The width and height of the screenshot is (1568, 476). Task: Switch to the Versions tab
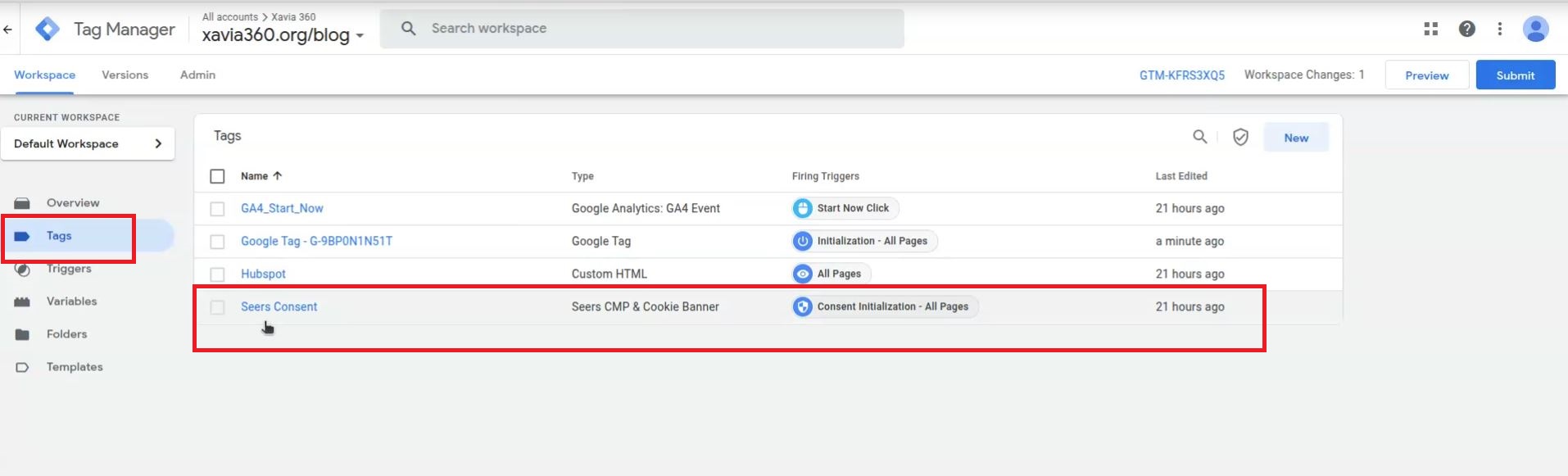pyautogui.click(x=125, y=75)
